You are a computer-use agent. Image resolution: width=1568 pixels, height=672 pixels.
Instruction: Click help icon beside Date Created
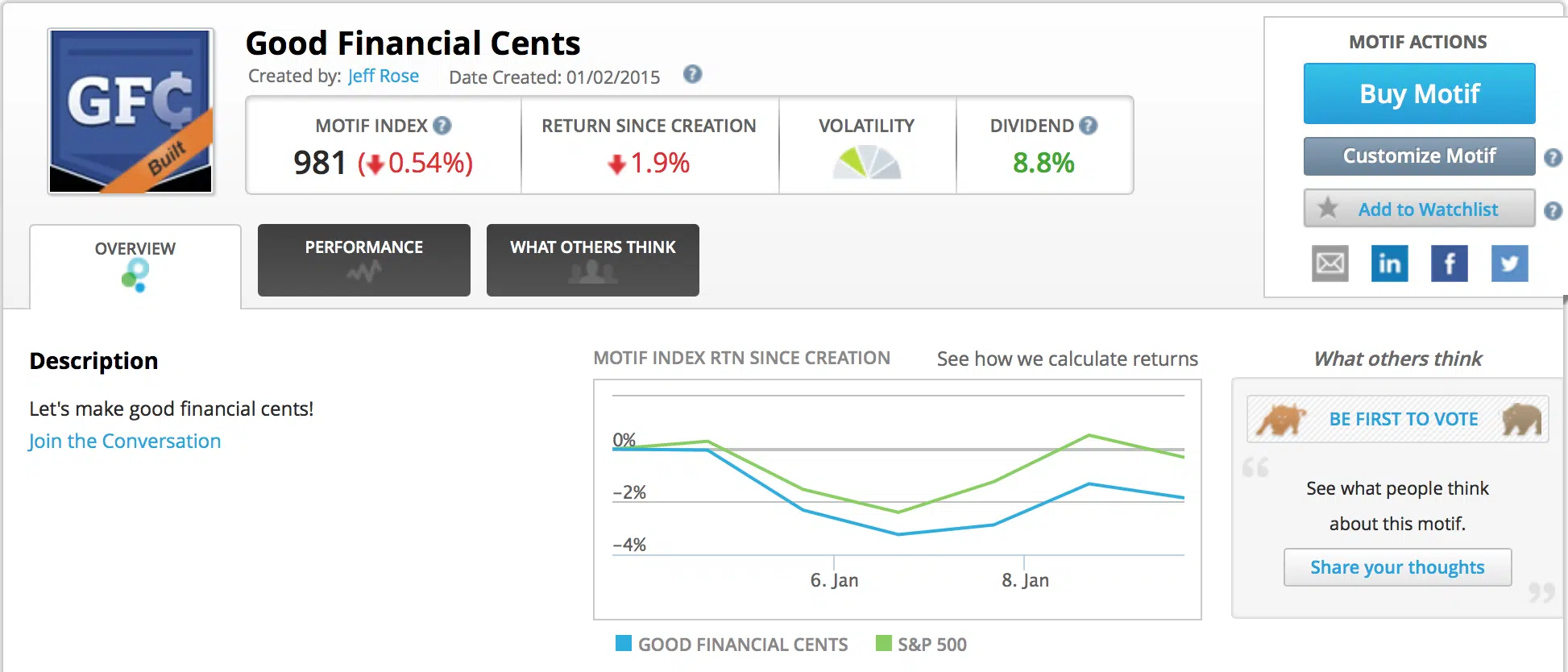tap(692, 75)
